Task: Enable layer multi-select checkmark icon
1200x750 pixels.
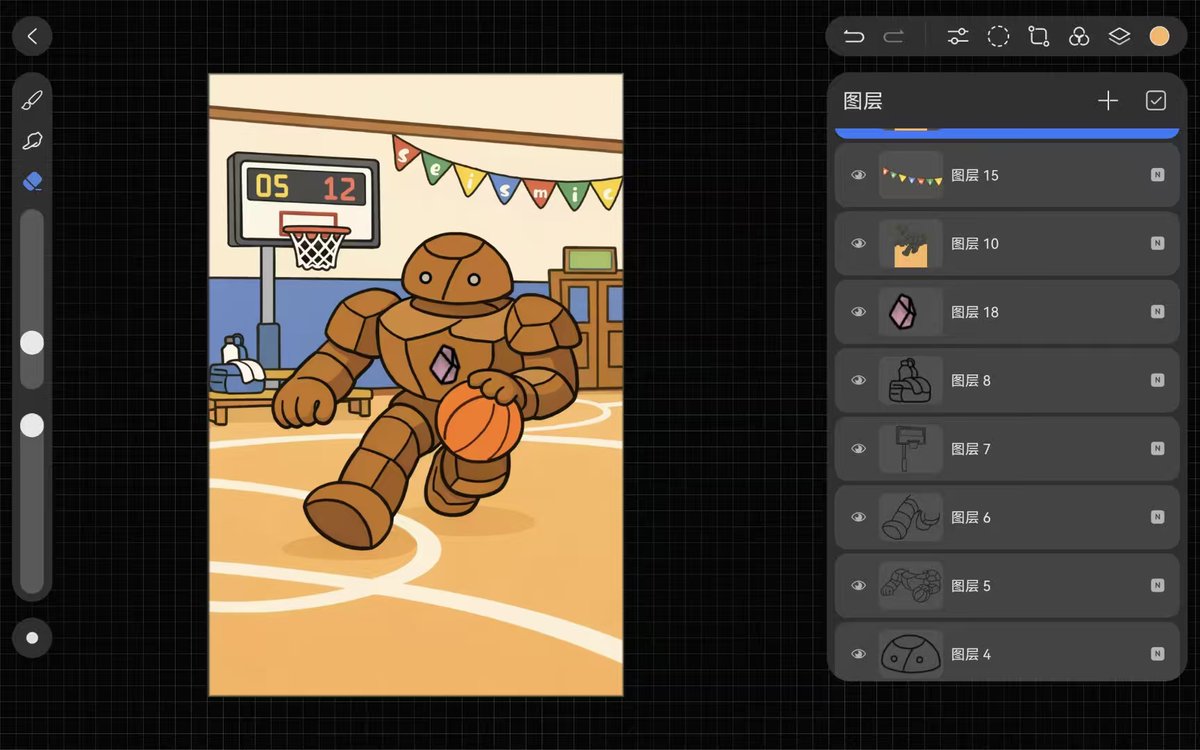Action: click(1156, 101)
